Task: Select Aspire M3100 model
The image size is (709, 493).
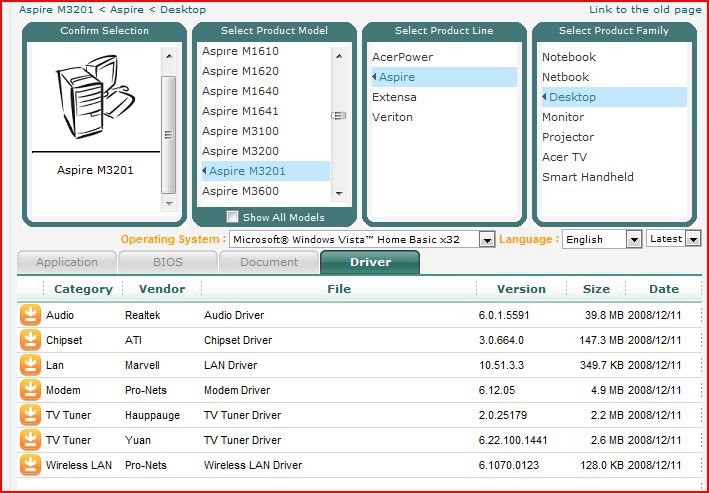Action: (x=240, y=131)
